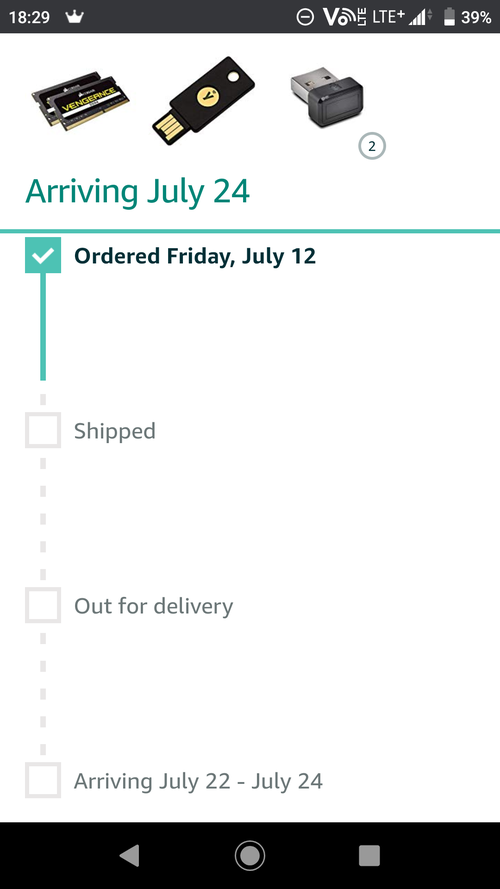Tap the battery icon in status bar

(450, 17)
